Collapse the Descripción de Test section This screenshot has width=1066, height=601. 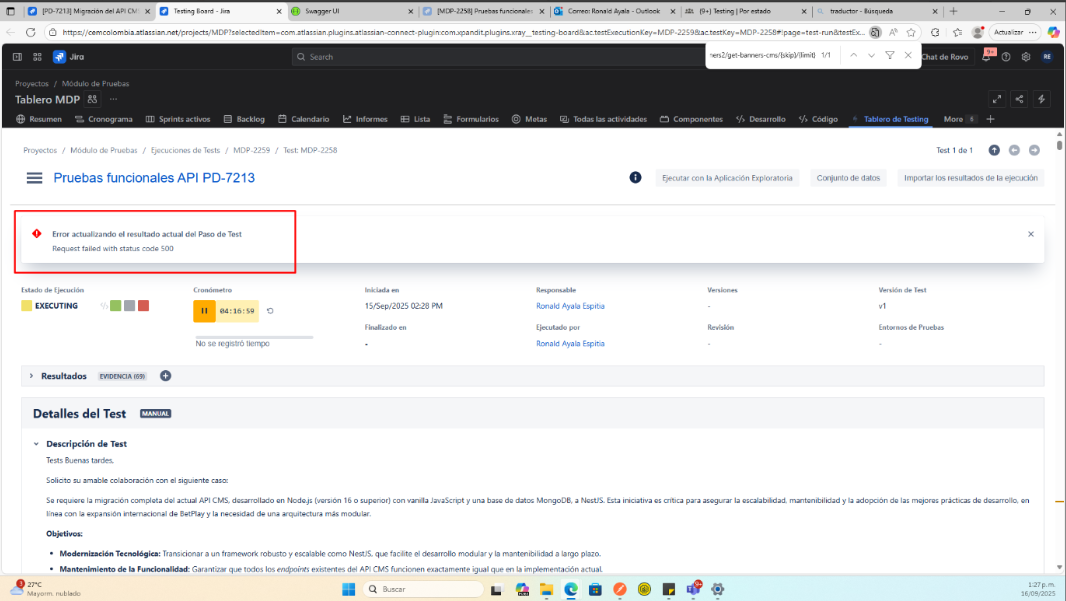[x=37, y=444]
